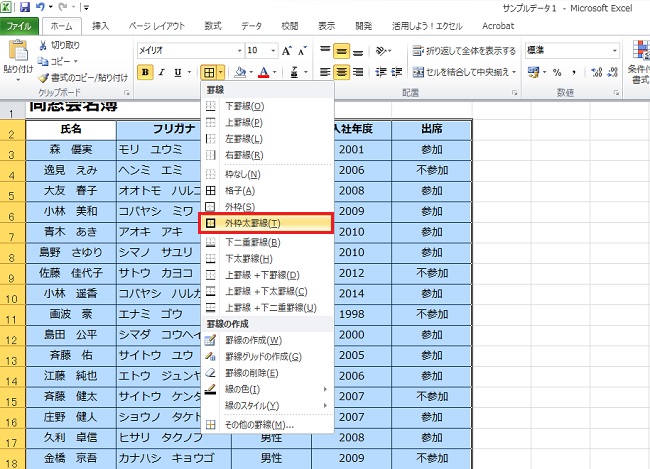Viewport: 650px width, 469px height.
Task: Click the Format Painter brush icon
Action: click(43, 77)
